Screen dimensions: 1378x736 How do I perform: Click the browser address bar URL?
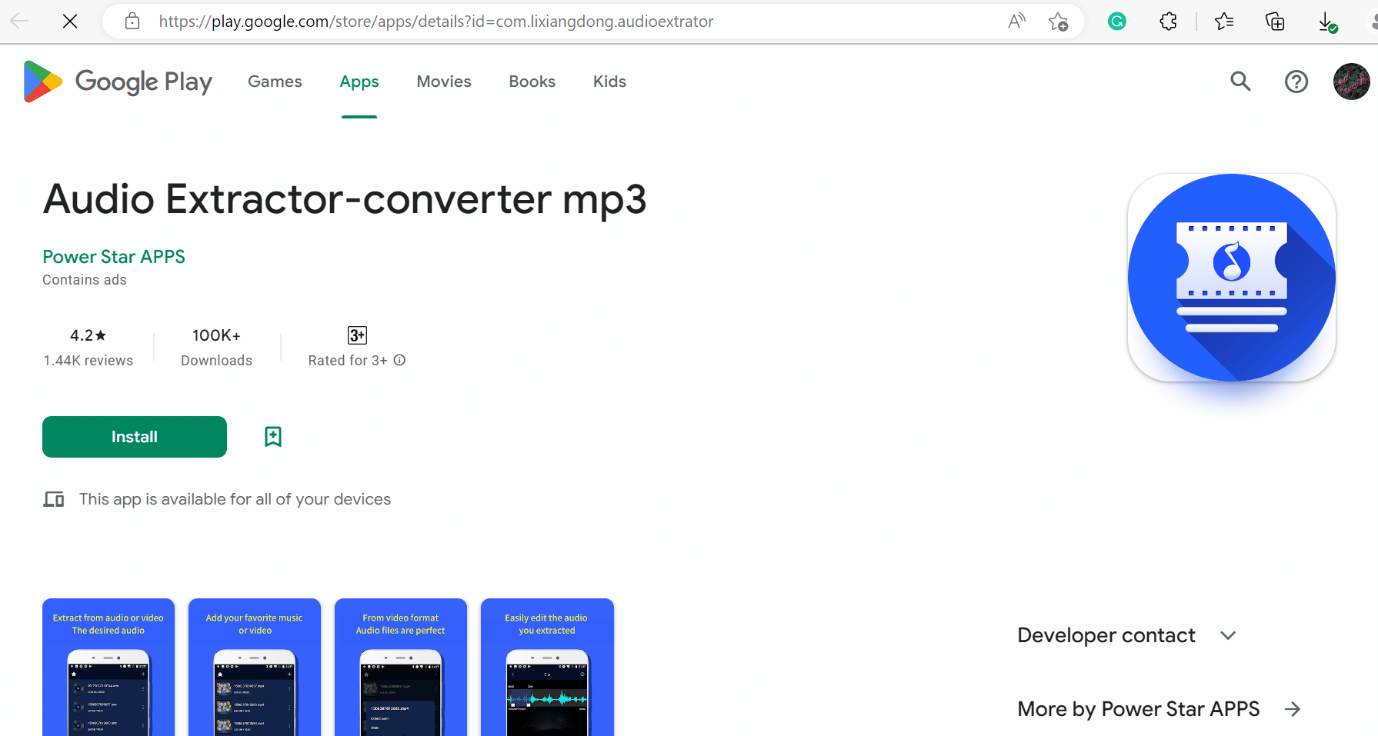pyautogui.click(x=436, y=21)
